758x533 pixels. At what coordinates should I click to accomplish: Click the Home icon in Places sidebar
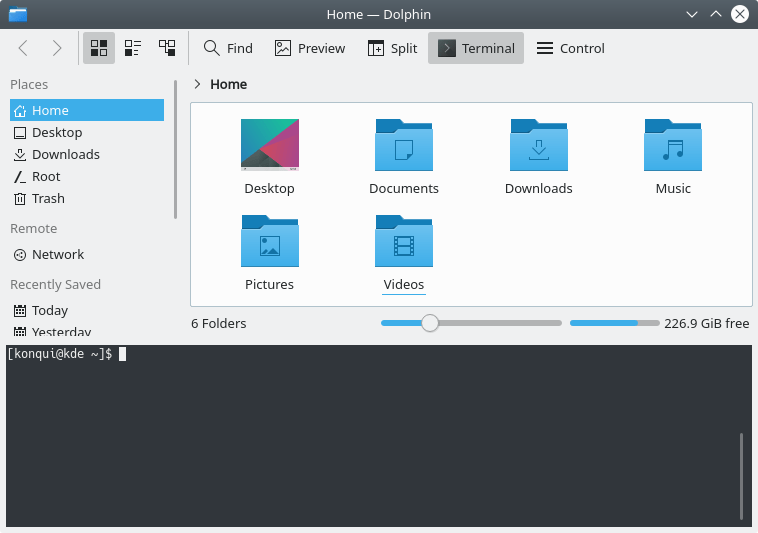20,111
